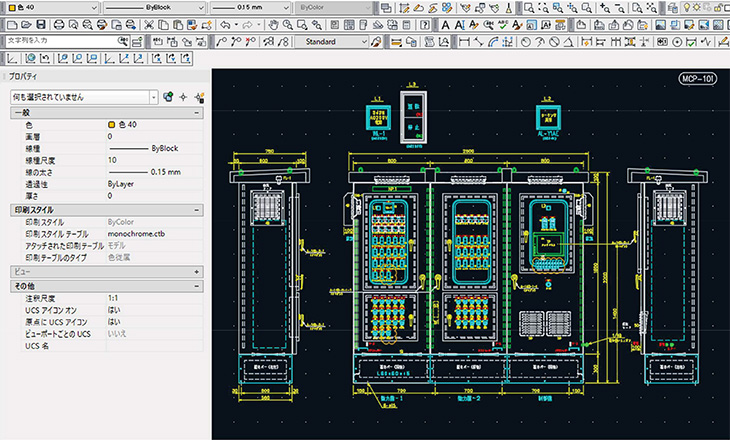Select the Diameter dimension tool
This screenshot has width=730, height=440.
[554, 42]
